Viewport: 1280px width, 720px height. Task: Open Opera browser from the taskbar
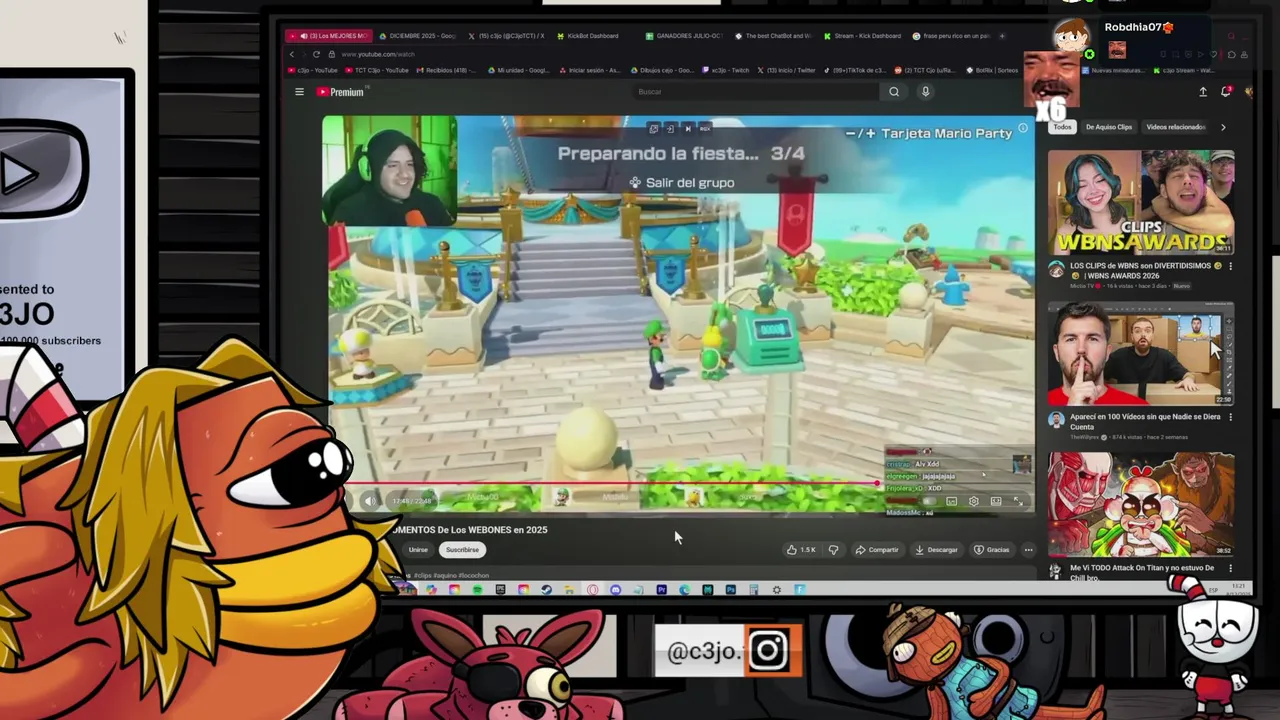point(593,590)
